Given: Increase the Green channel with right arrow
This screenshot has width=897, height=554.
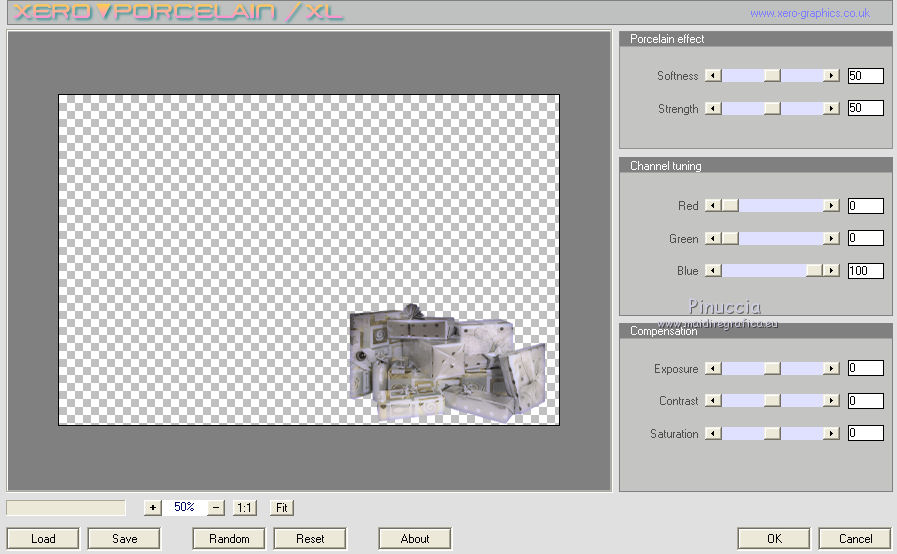Looking at the screenshot, I should point(831,238).
